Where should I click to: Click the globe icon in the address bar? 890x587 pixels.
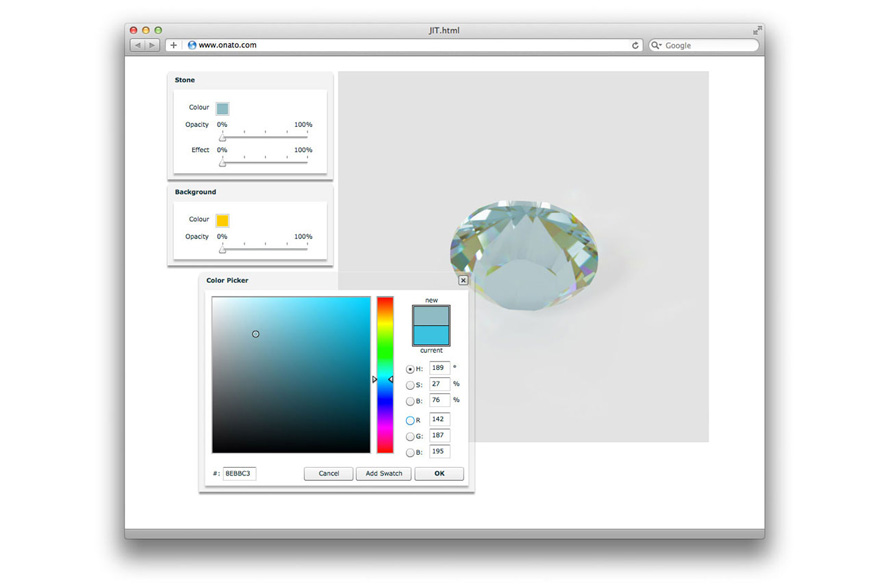point(192,45)
